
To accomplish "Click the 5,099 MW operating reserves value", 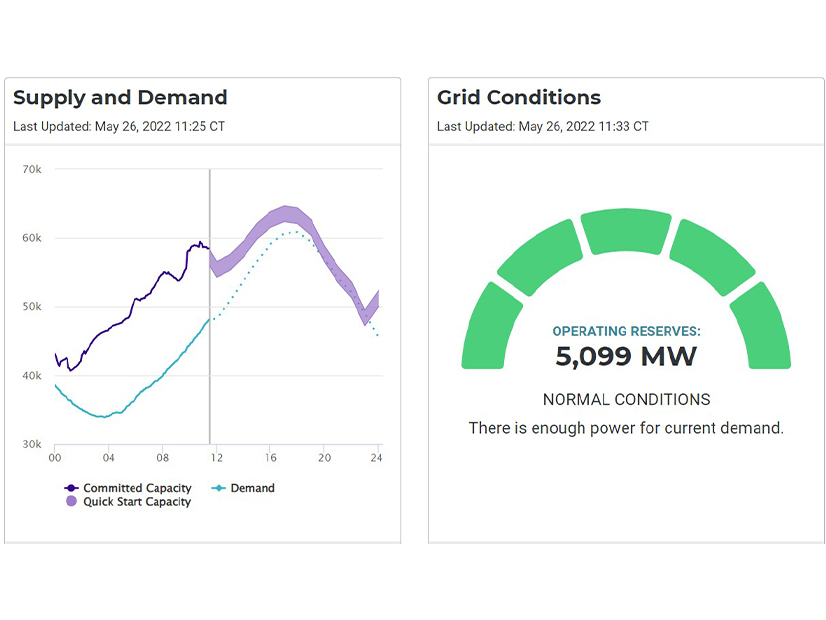I will [x=626, y=356].
